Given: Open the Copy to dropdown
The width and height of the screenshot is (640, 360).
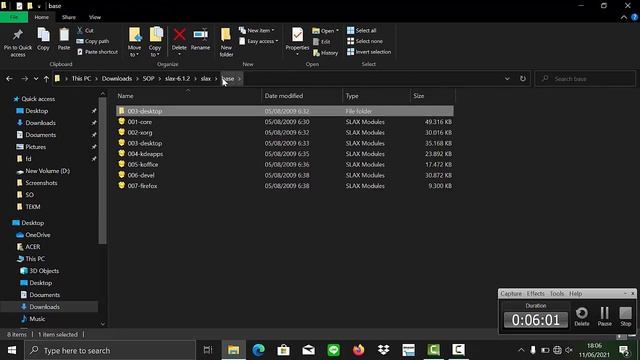Looking at the screenshot, I should point(155,42).
